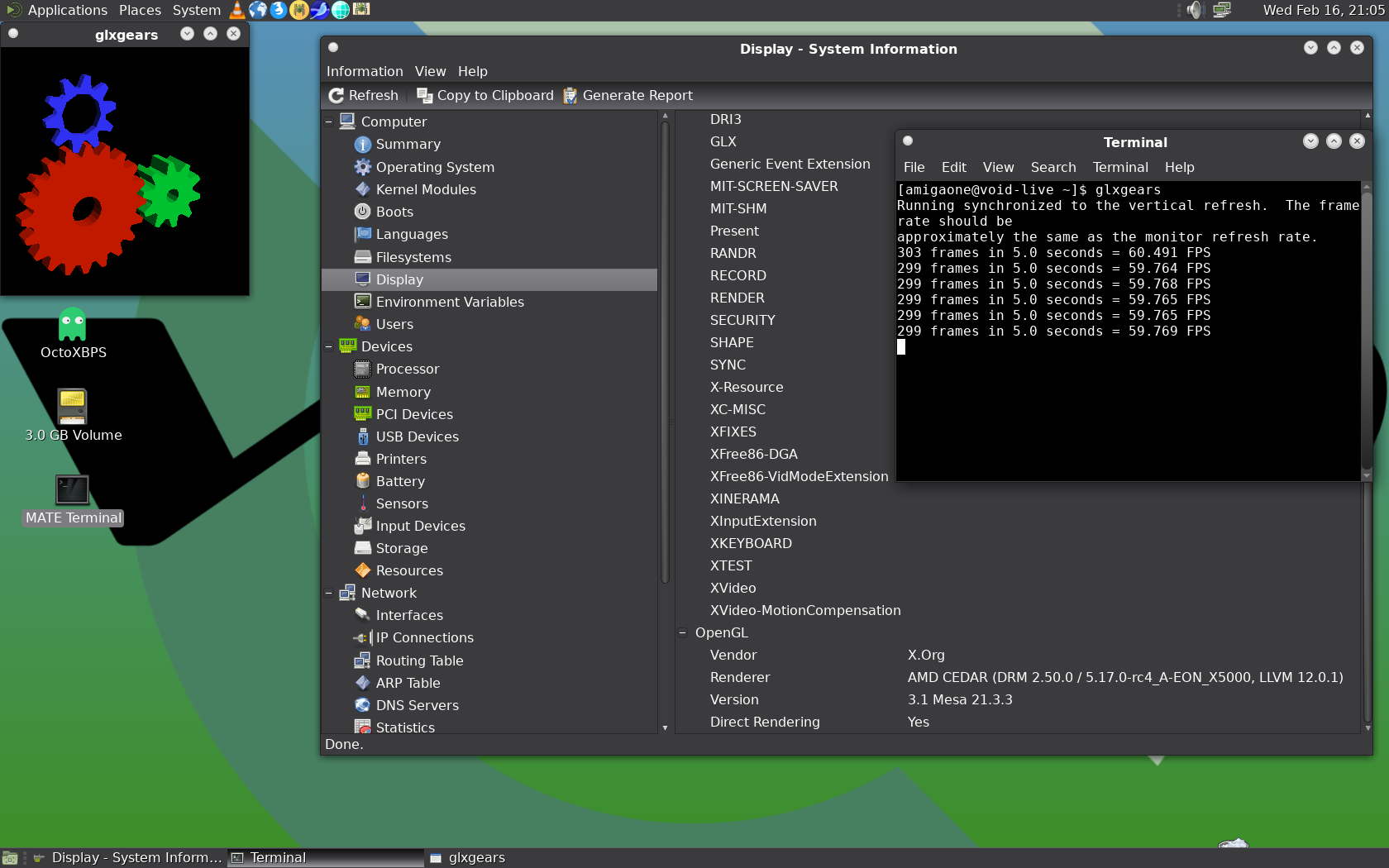Open Memory device entry
The image size is (1389, 868).
point(403,392)
